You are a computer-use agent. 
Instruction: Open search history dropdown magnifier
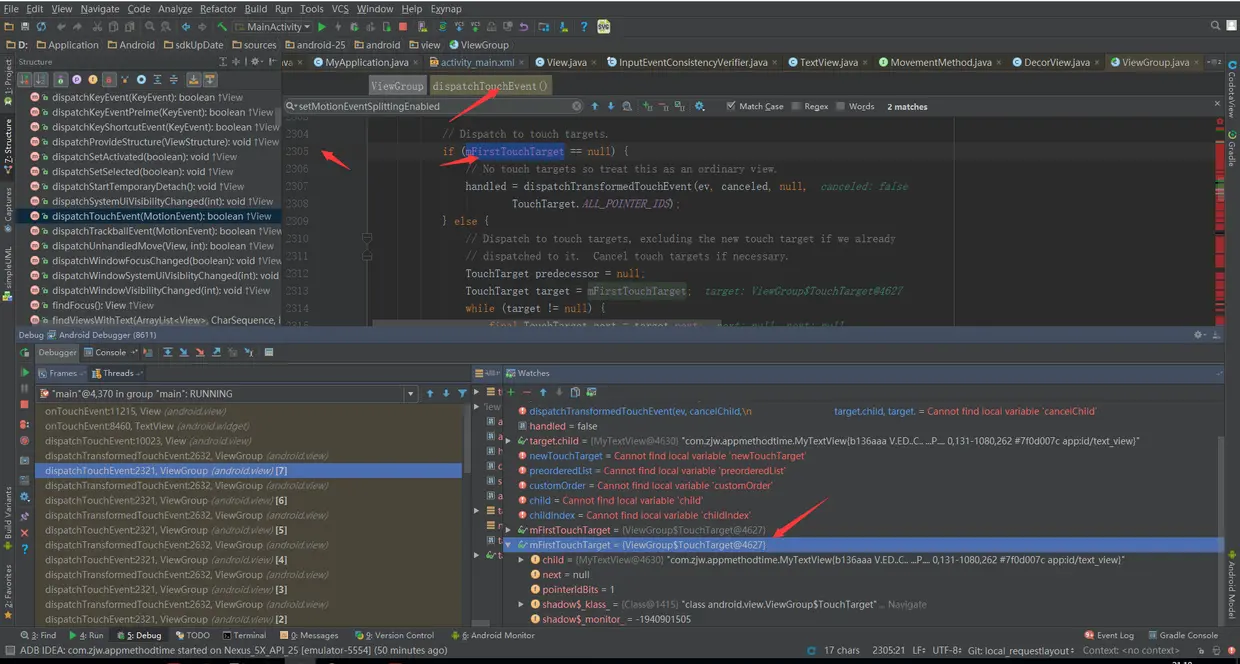(x=290, y=106)
